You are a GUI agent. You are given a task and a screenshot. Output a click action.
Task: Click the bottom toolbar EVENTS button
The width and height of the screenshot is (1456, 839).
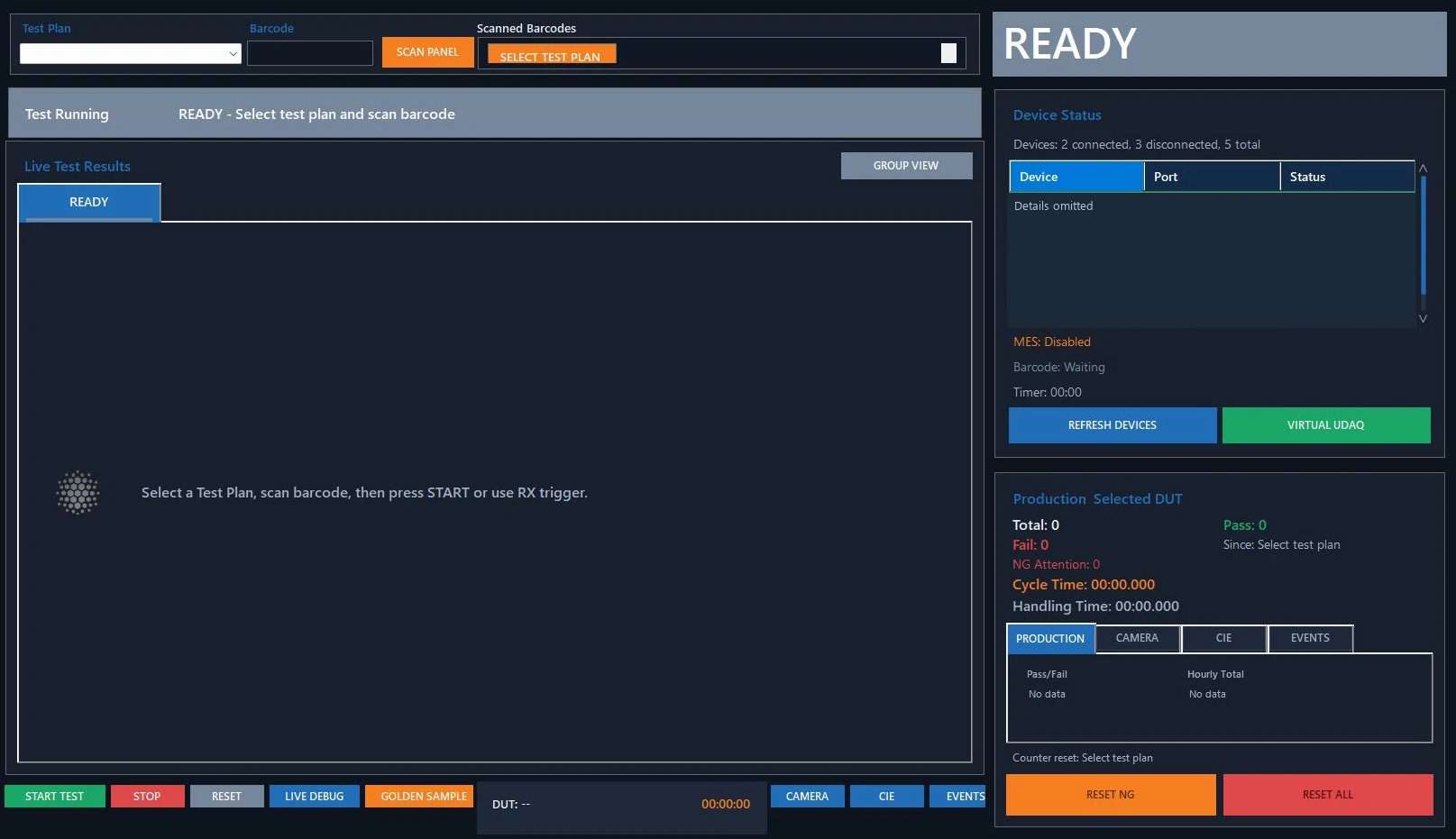(x=957, y=797)
